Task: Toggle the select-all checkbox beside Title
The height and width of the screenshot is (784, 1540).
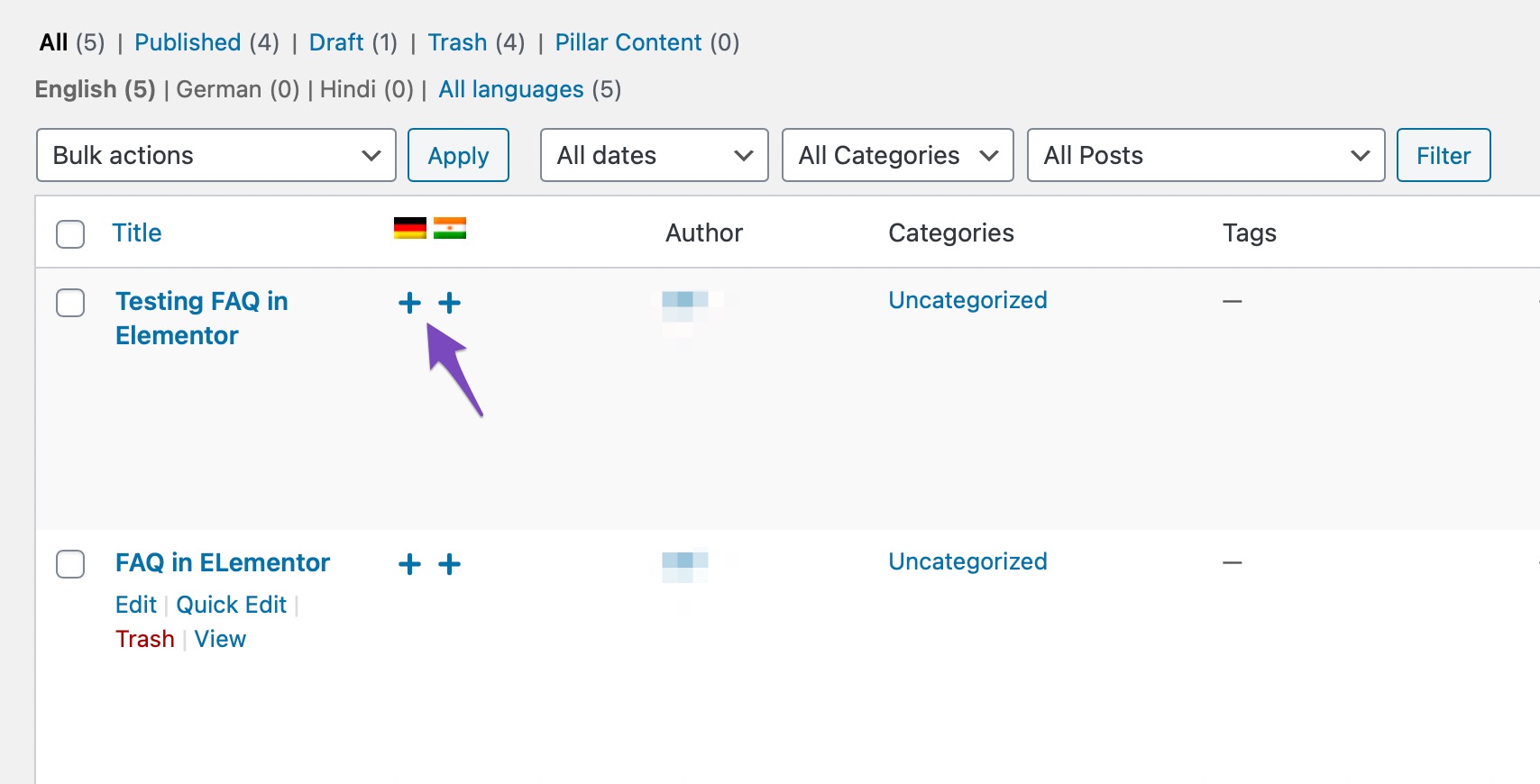Action: point(70,233)
